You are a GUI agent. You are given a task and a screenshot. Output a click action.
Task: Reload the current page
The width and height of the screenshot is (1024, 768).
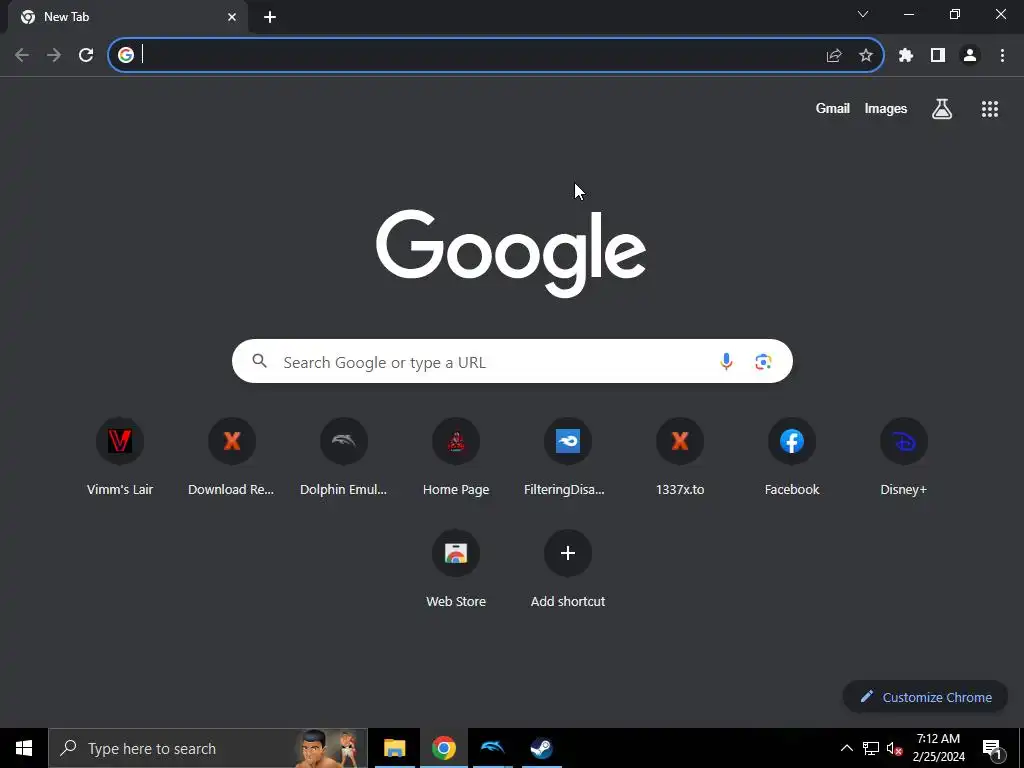pyautogui.click(x=86, y=56)
